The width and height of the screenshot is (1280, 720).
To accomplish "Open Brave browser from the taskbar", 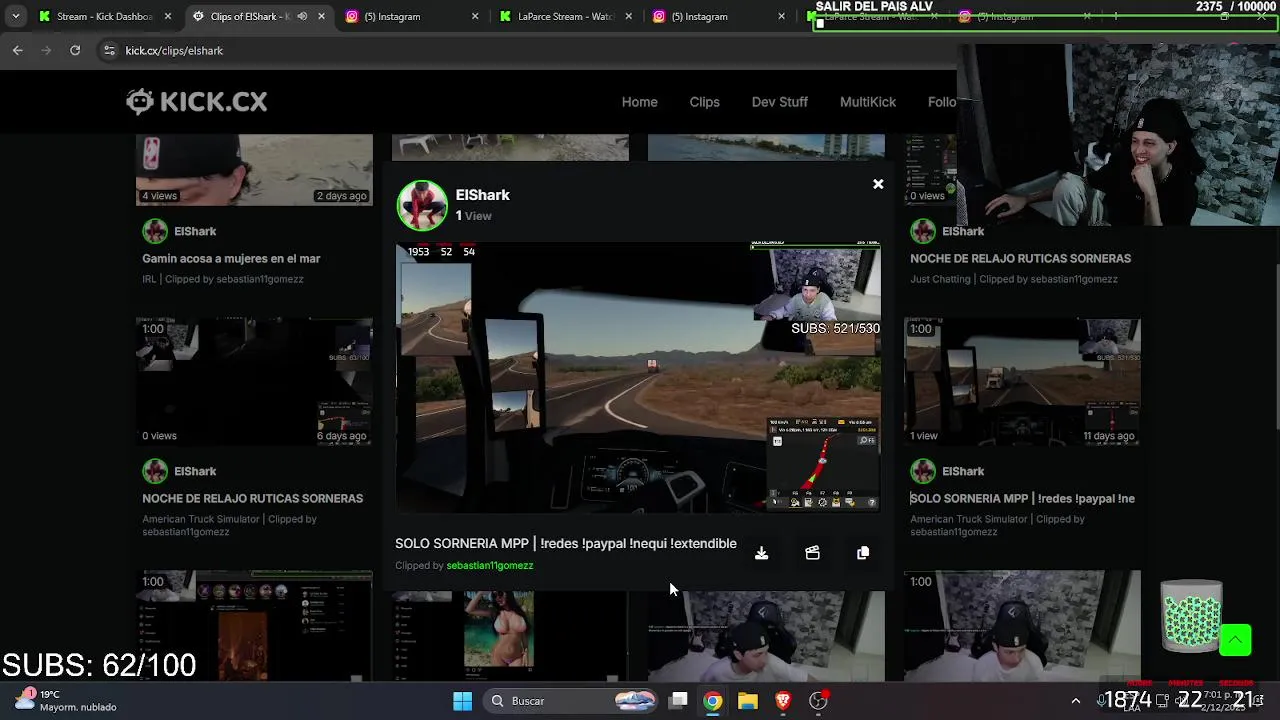I will 783,701.
